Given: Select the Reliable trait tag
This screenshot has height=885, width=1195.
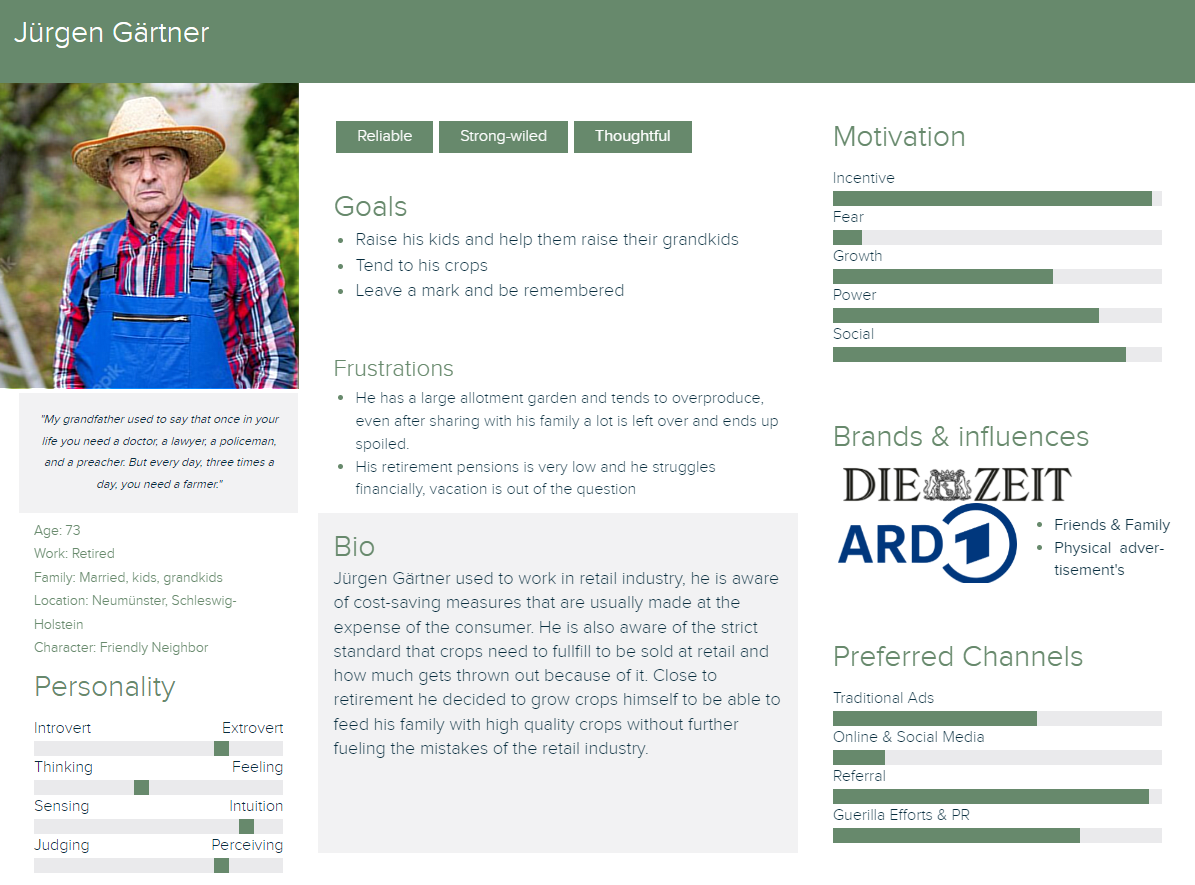Looking at the screenshot, I should tap(384, 136).
